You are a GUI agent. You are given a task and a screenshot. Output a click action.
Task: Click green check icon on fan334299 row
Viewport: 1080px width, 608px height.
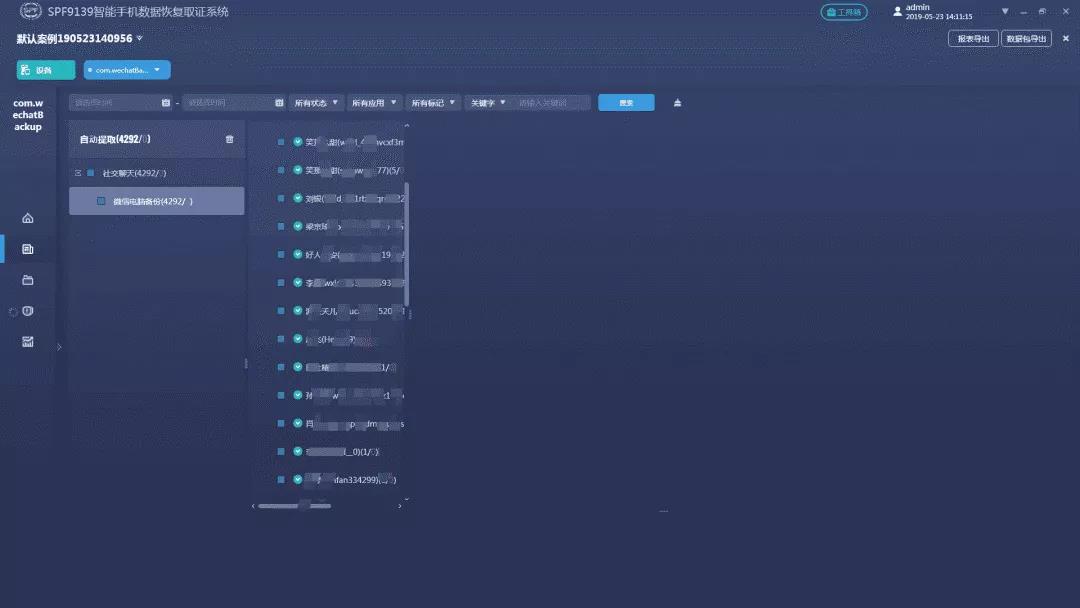(x=298, y=479)
